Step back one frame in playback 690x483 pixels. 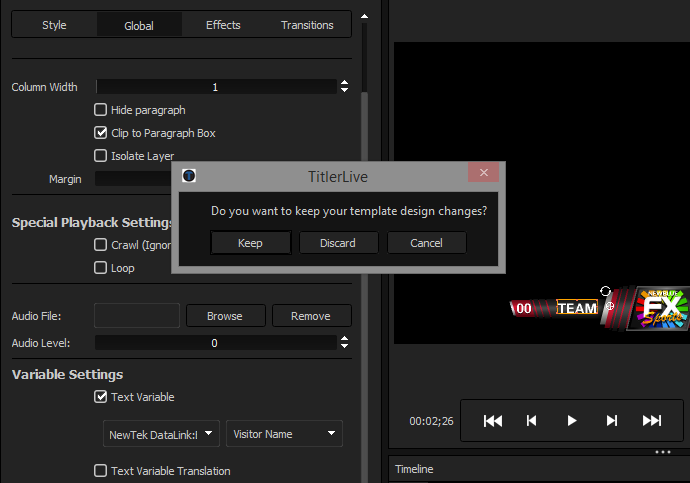pyautogui.click(x=533, y=421)
